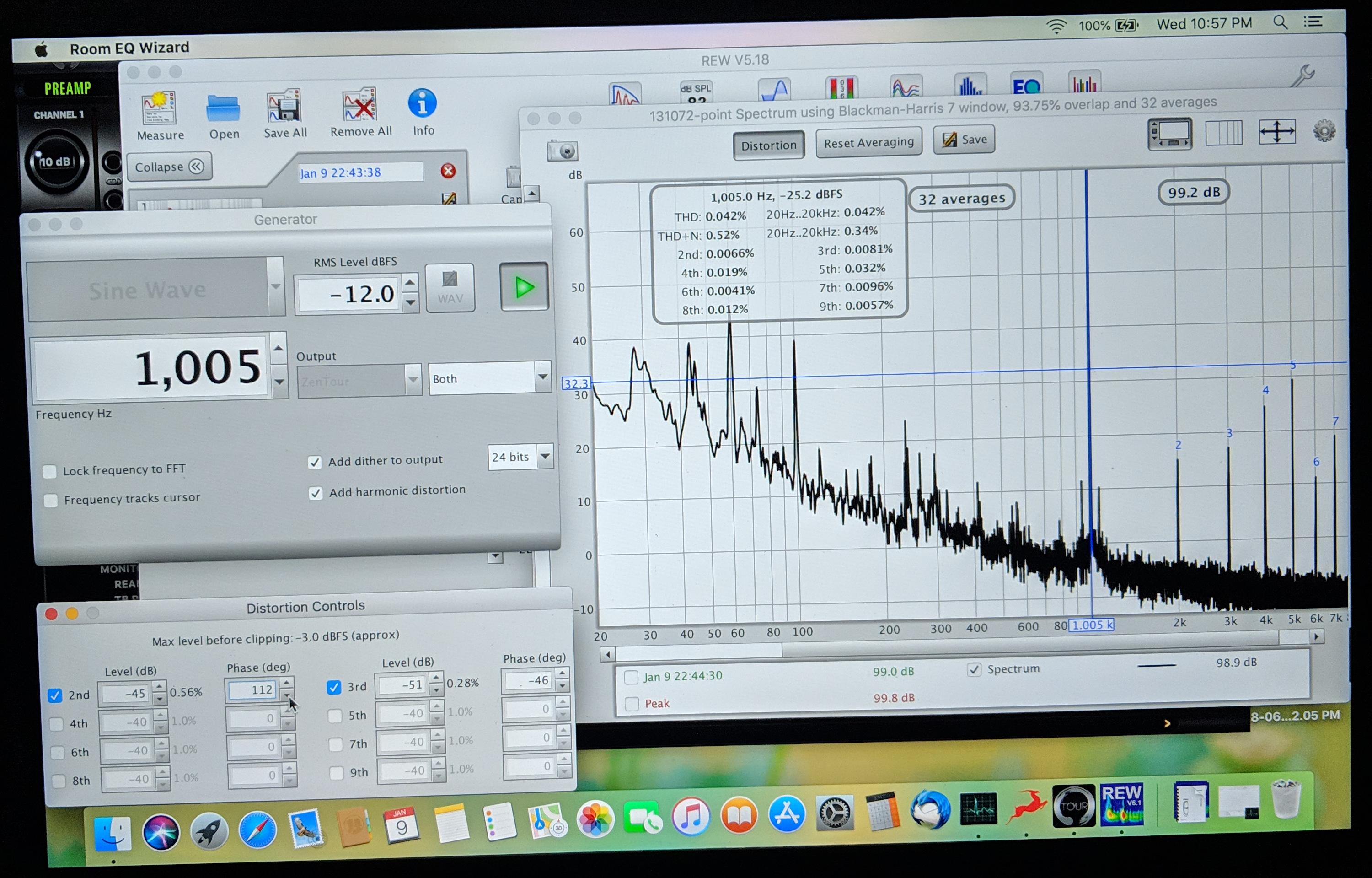Toggle the Spectrum trace checkbox
This screenshot has height=878, width=1372.
coord(974,669)
